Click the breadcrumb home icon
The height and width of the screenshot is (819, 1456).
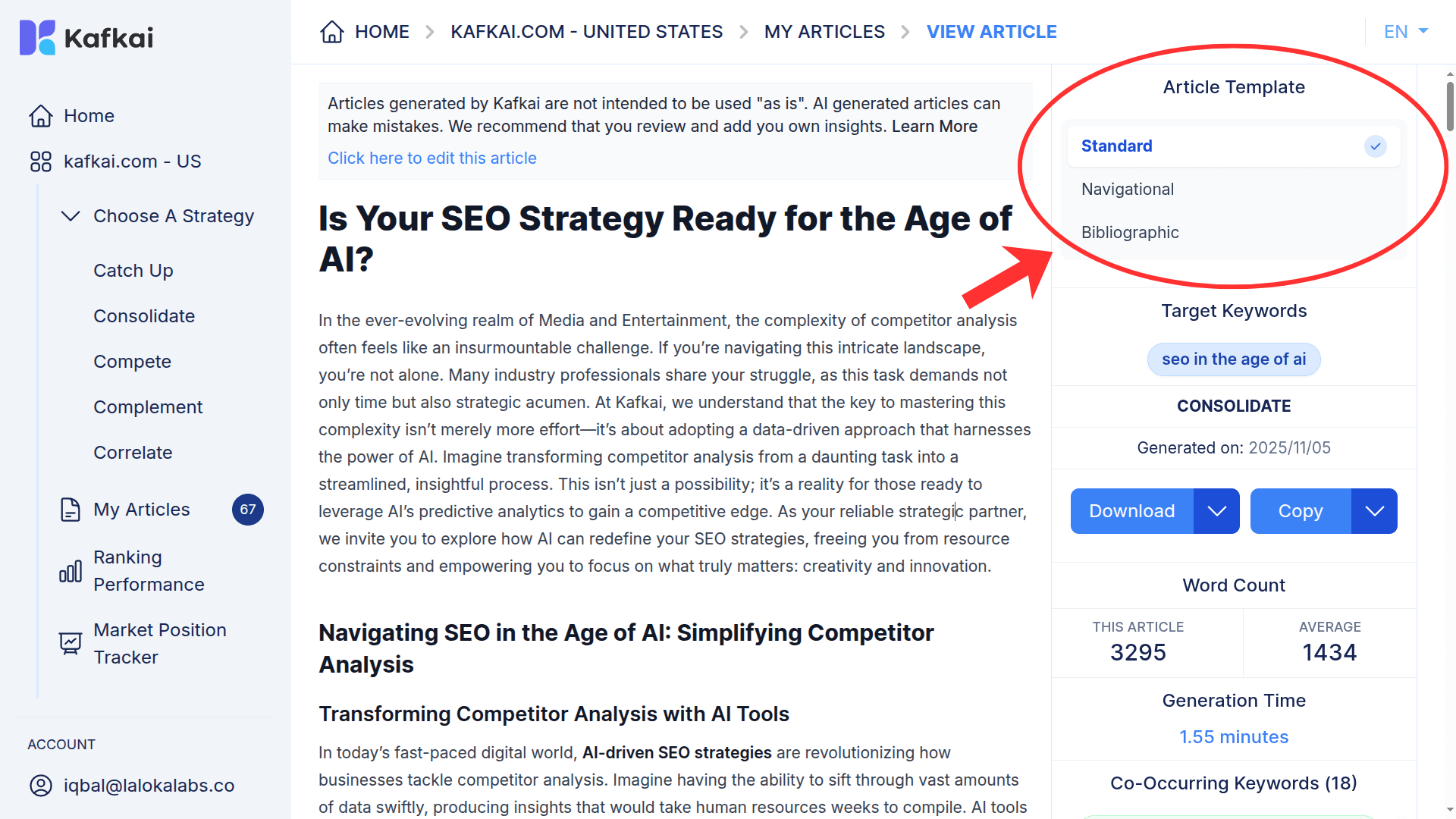(331, 31)
